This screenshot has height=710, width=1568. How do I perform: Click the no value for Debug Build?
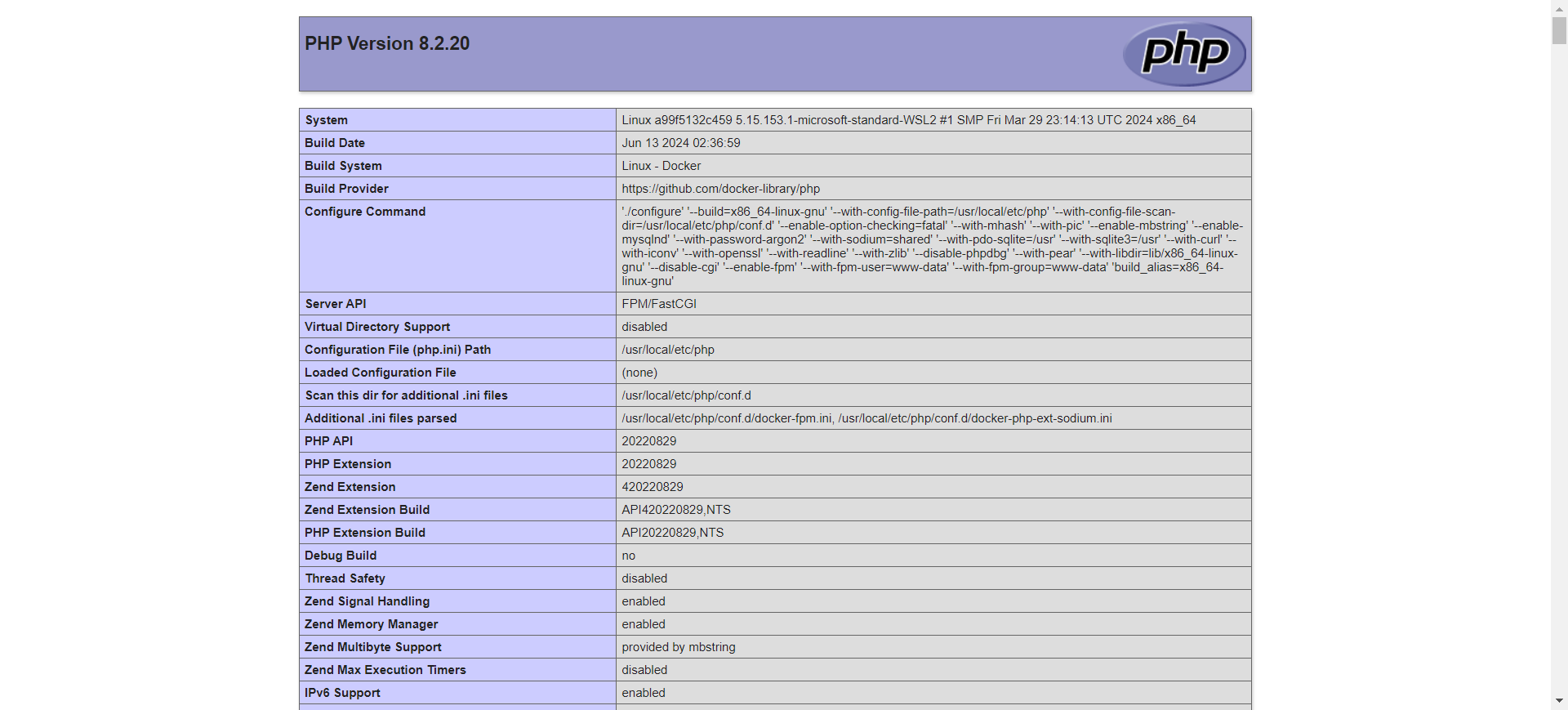[629, 556]
